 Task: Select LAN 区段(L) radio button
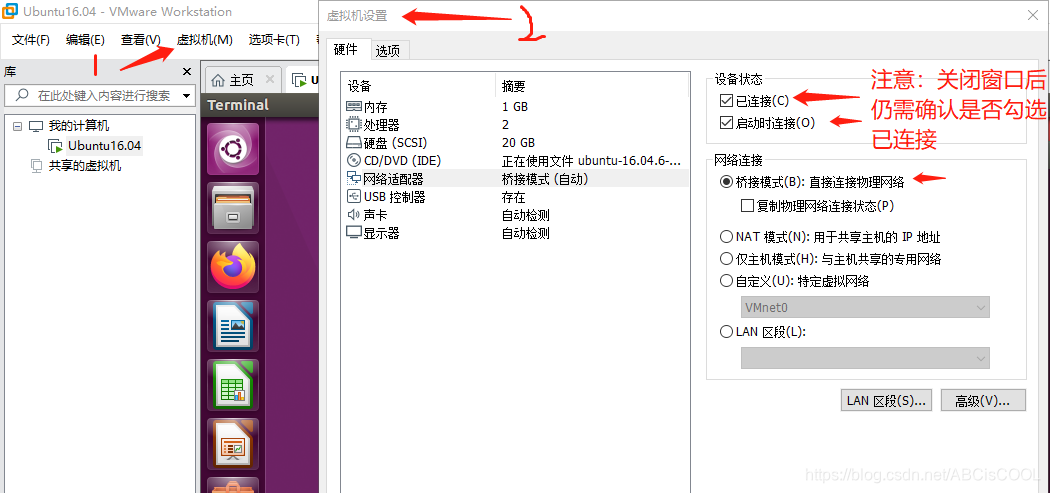[726, 332]
